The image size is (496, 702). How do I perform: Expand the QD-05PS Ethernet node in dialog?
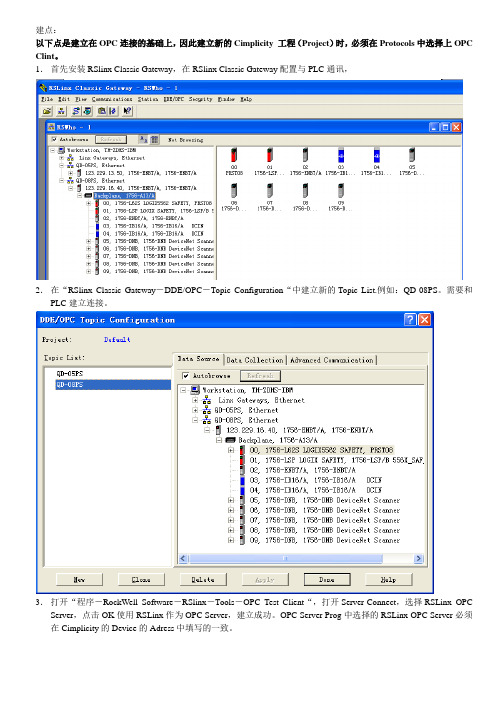pyautogui.click(x=195, y=410)
